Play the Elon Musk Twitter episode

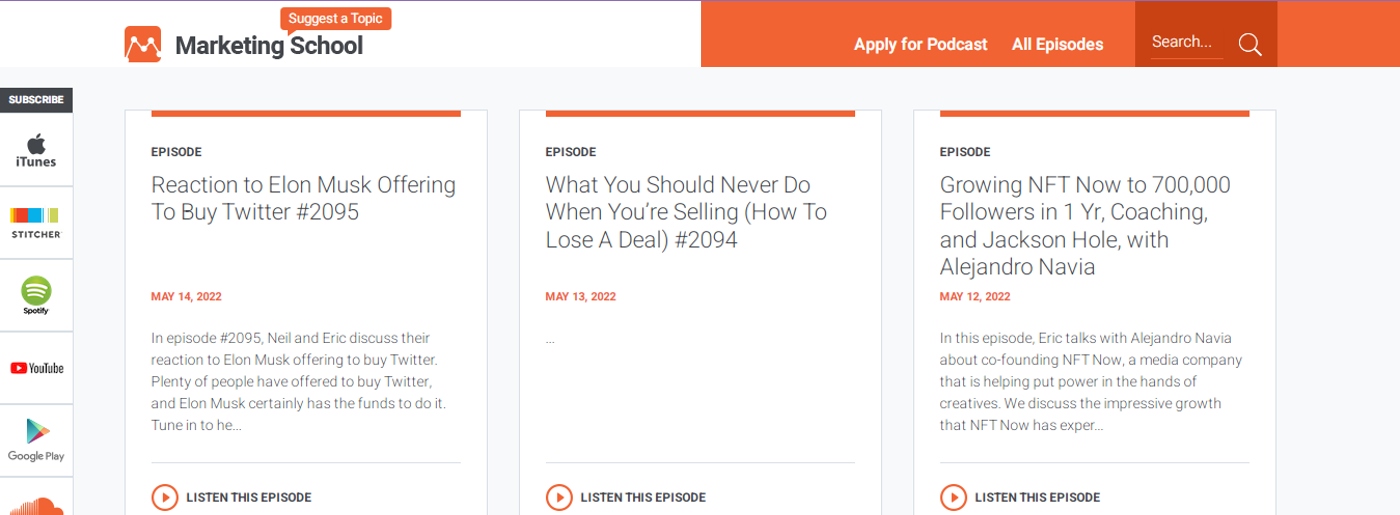click(165, 497)
